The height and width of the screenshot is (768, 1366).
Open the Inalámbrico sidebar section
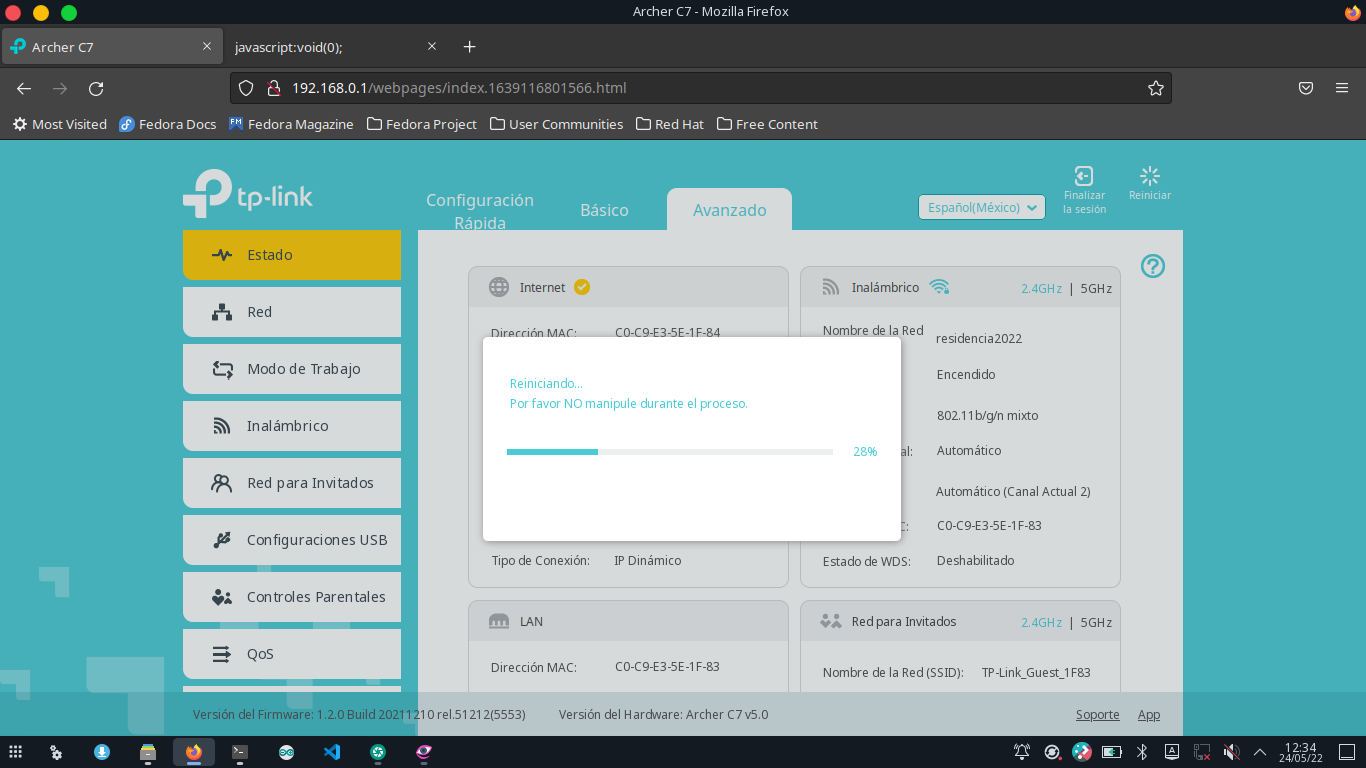[x=292, y=426]
